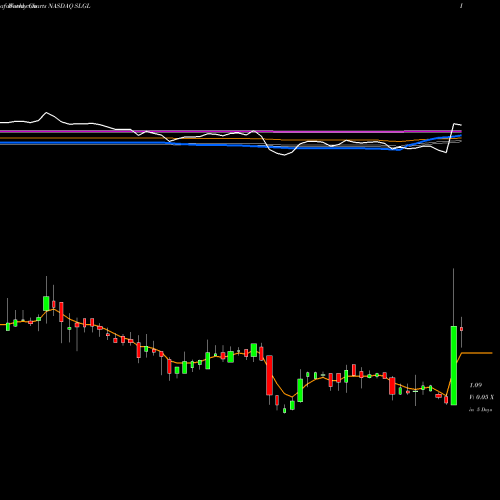This screenshot has width=500, height=500.
Task: Click the final small red candle at far right
Action: (462, 329)
